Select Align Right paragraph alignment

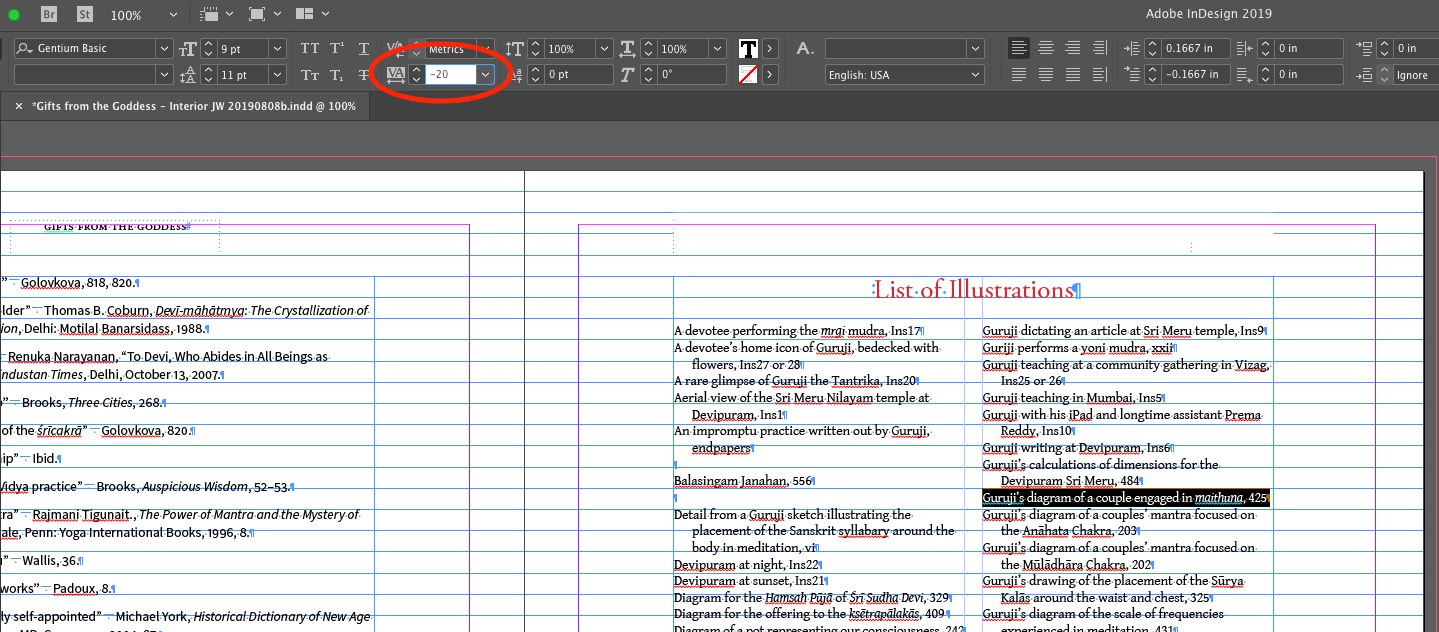click(1073, 48)
